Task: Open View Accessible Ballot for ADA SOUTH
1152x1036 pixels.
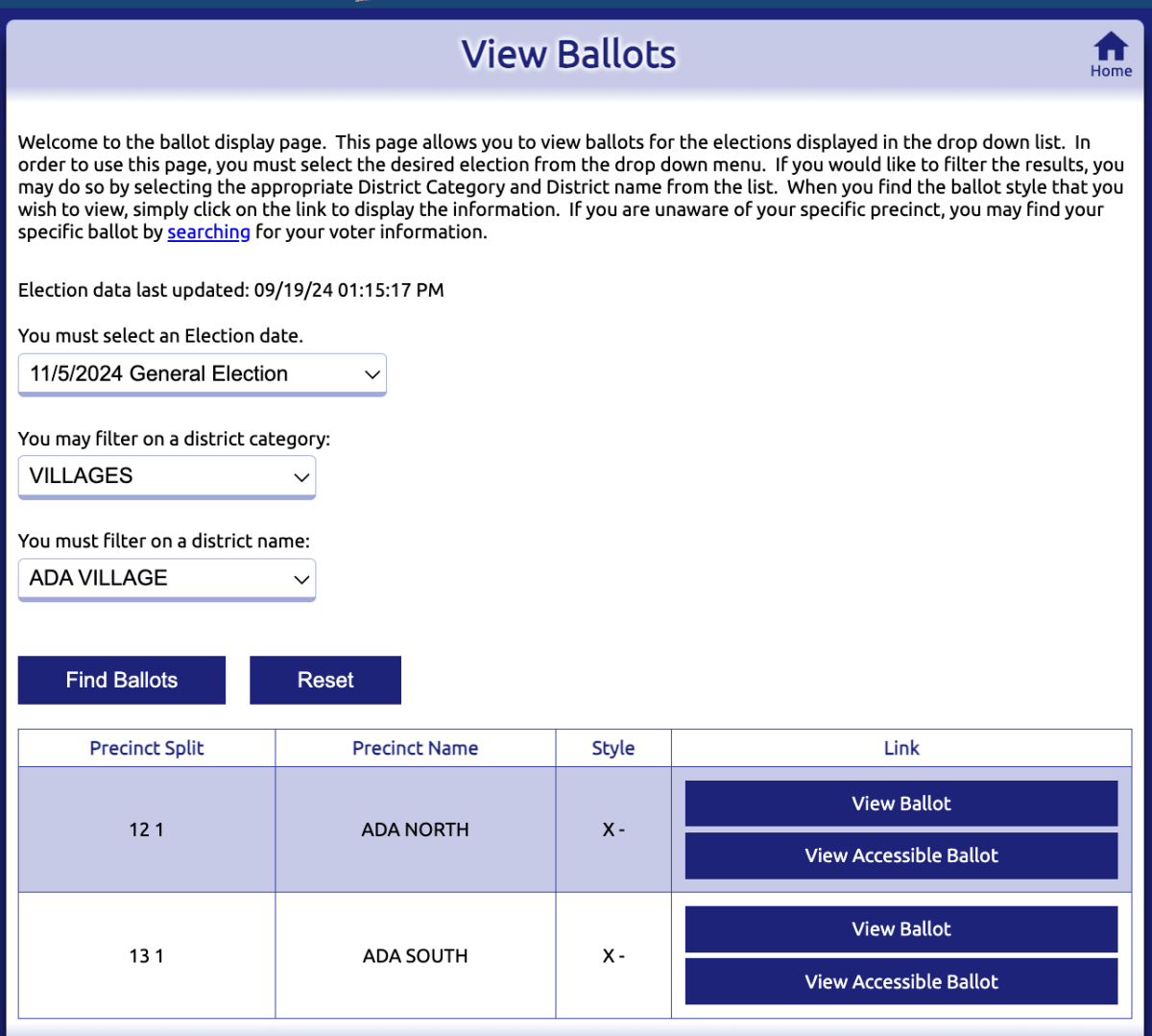Action: (900, 981)
